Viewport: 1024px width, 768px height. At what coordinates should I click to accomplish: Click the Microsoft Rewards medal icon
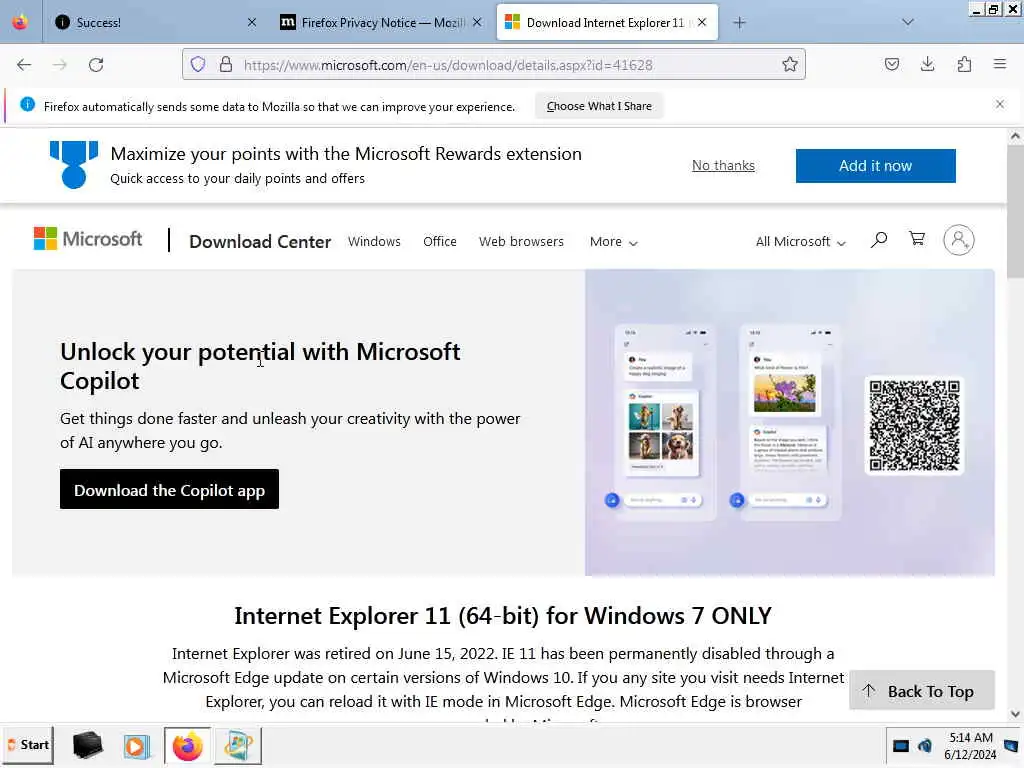pos(74,165)
